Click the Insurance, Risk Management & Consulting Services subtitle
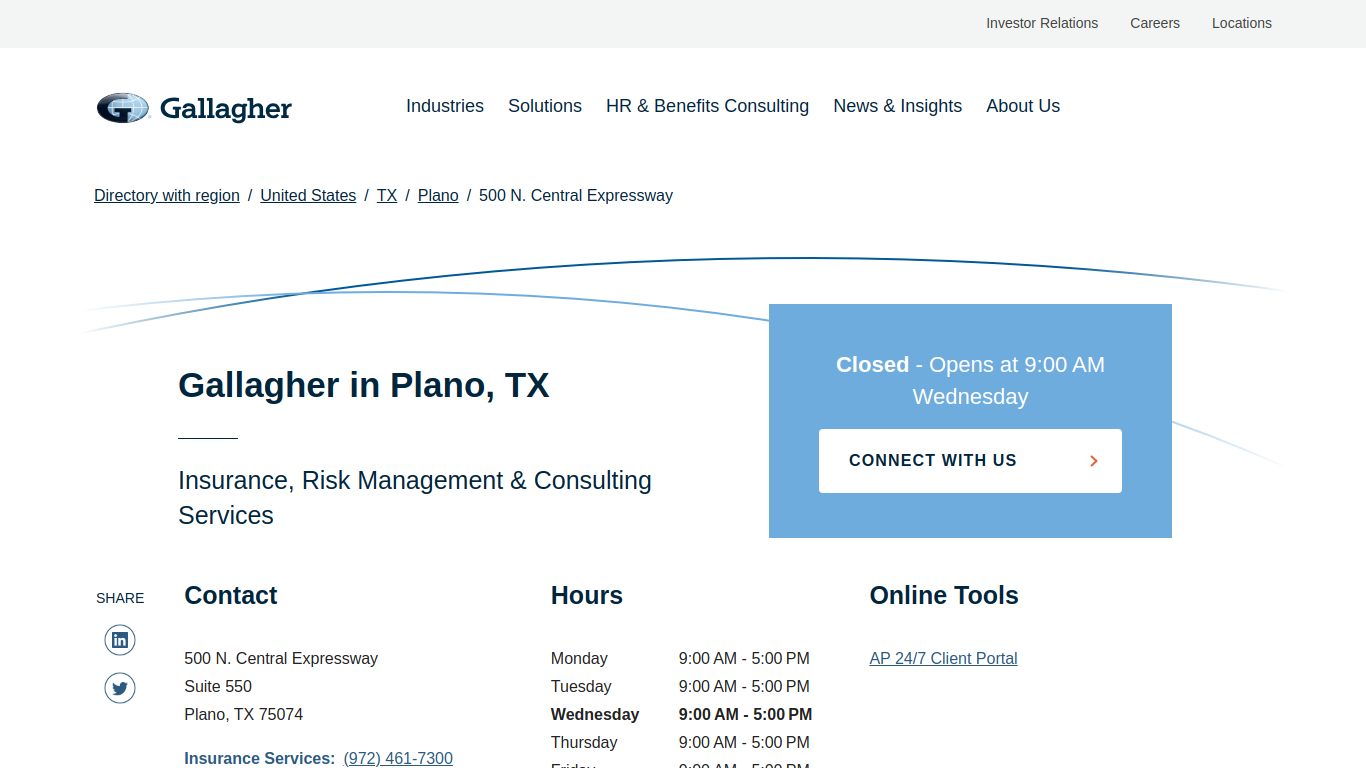The height and width of the screenshot is (768, 1366). [x=415, y=498]
